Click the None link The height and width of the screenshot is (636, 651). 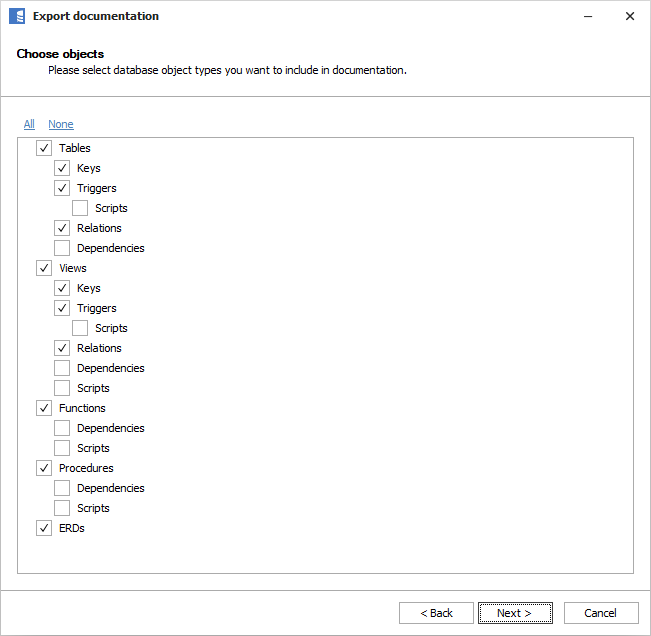(x=61, y=124)
